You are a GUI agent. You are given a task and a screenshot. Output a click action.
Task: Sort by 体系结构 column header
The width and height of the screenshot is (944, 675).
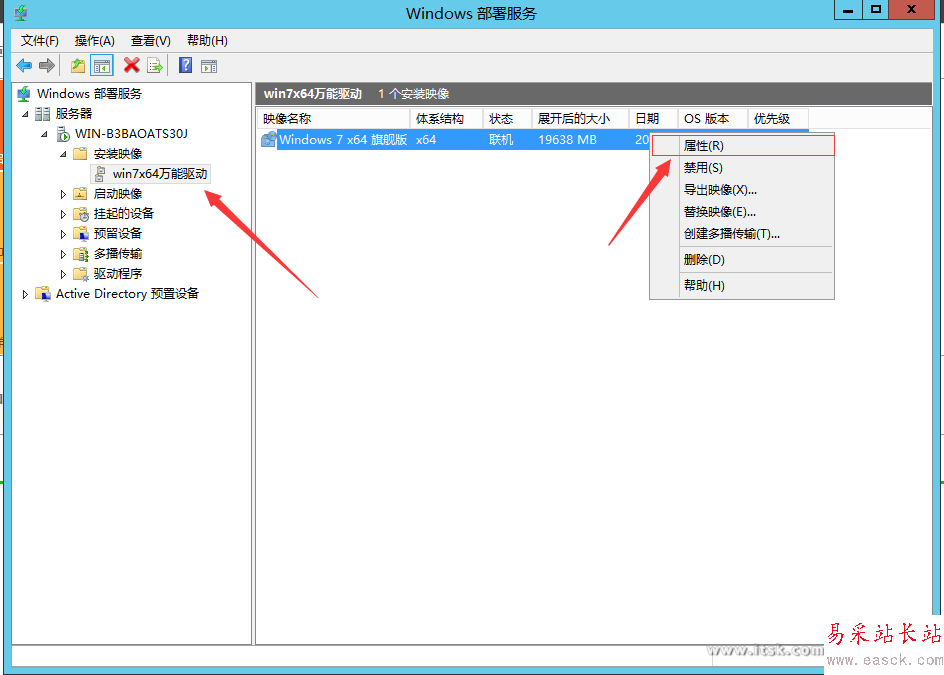point(446,119)
